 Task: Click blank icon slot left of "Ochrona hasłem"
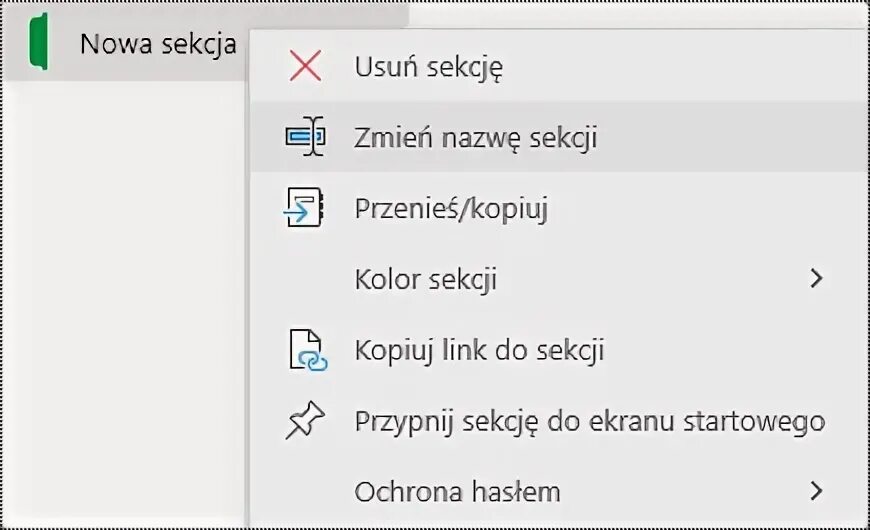point(304,492)
